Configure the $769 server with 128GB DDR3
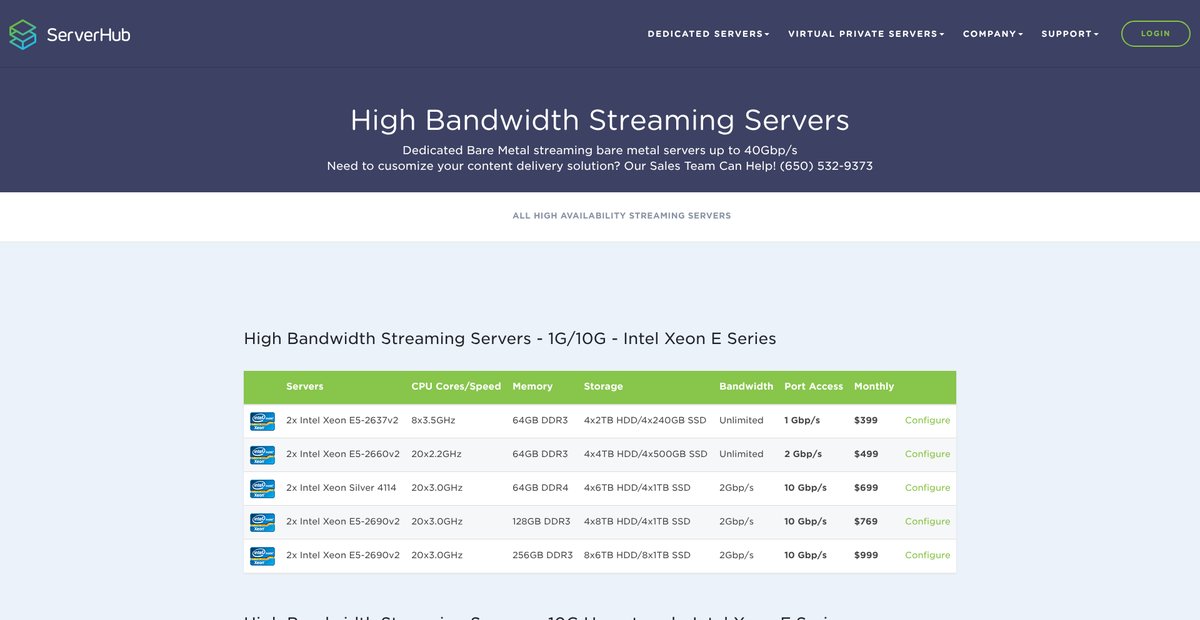This screenshot has height=620, width=1200. (927, 522)
